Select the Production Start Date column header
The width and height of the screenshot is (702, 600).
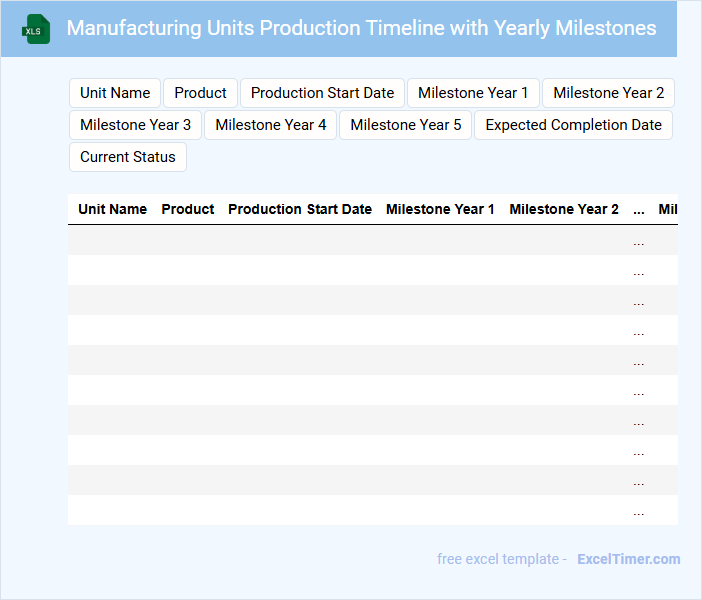point(300,209)
